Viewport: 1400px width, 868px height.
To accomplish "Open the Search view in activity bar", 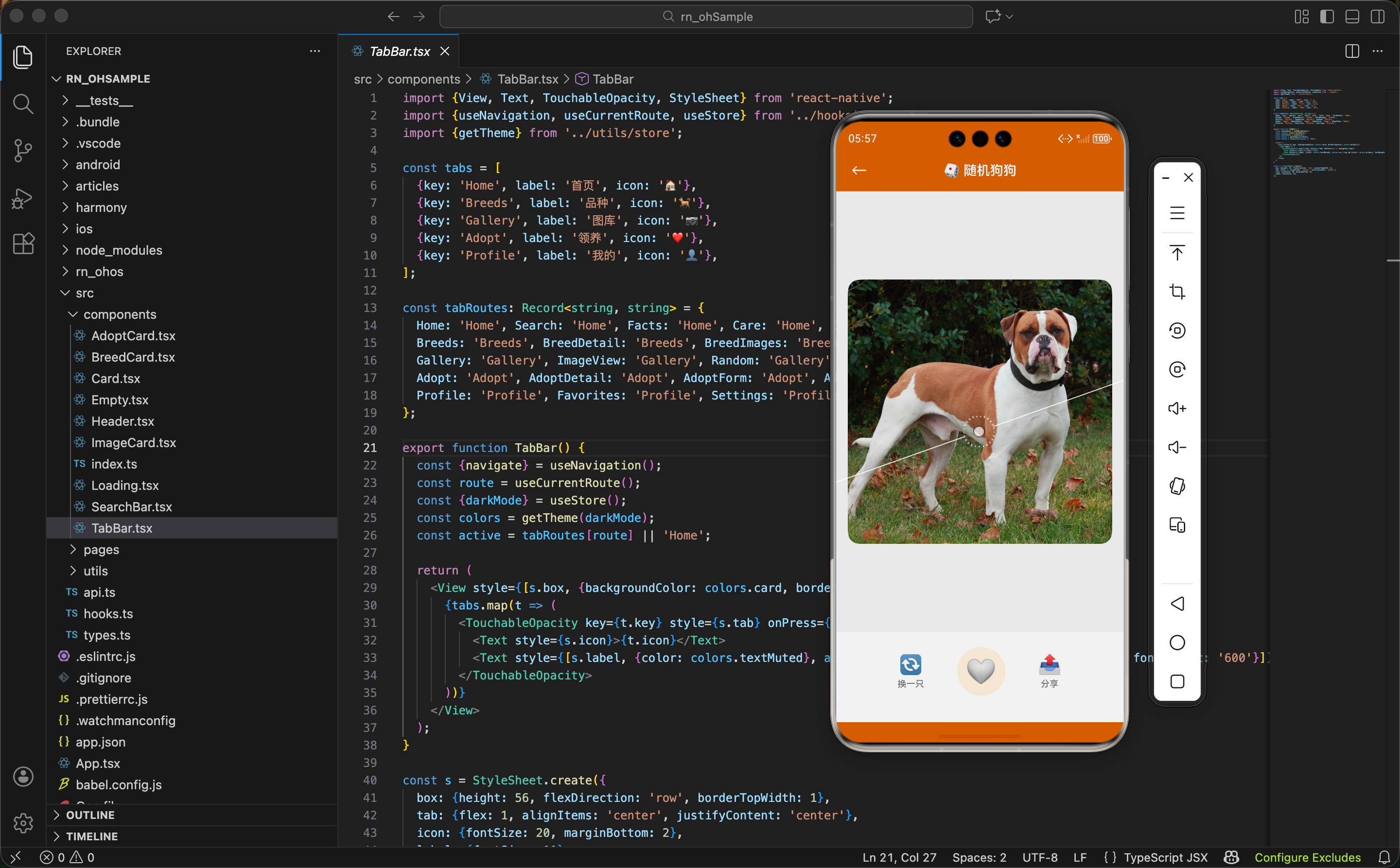I will coord(22,104).
